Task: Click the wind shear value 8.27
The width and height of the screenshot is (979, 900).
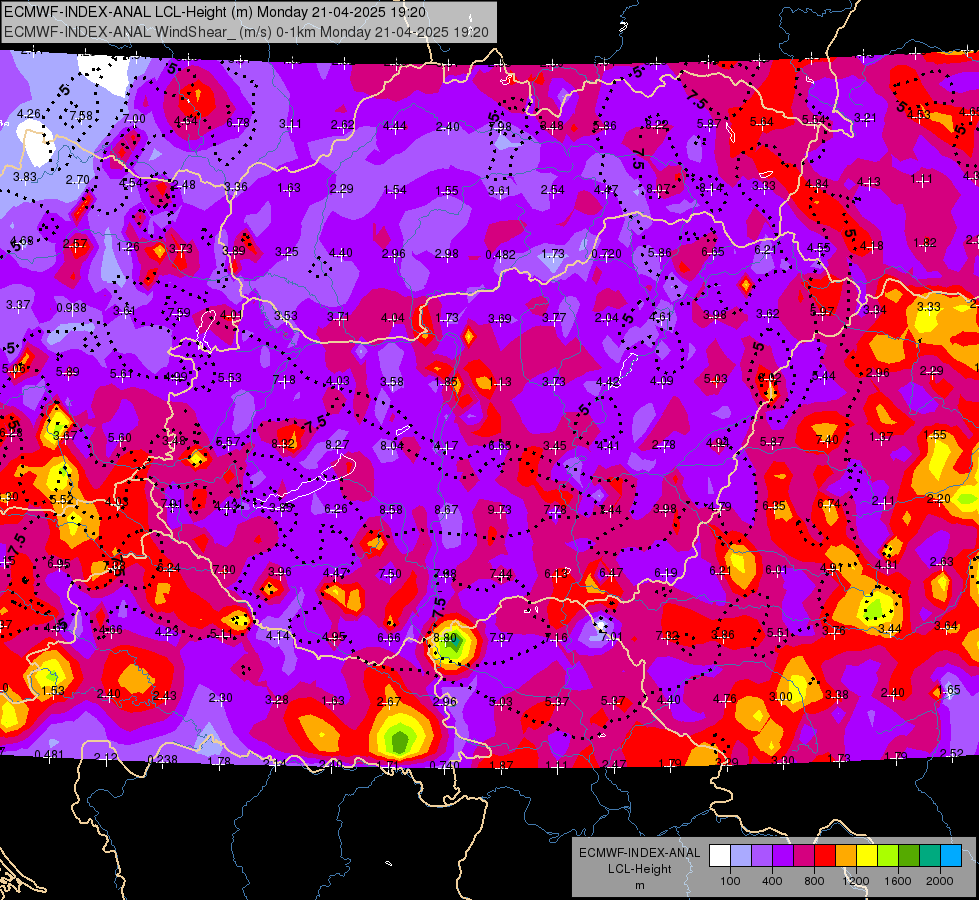Action: tap(337, 445)
